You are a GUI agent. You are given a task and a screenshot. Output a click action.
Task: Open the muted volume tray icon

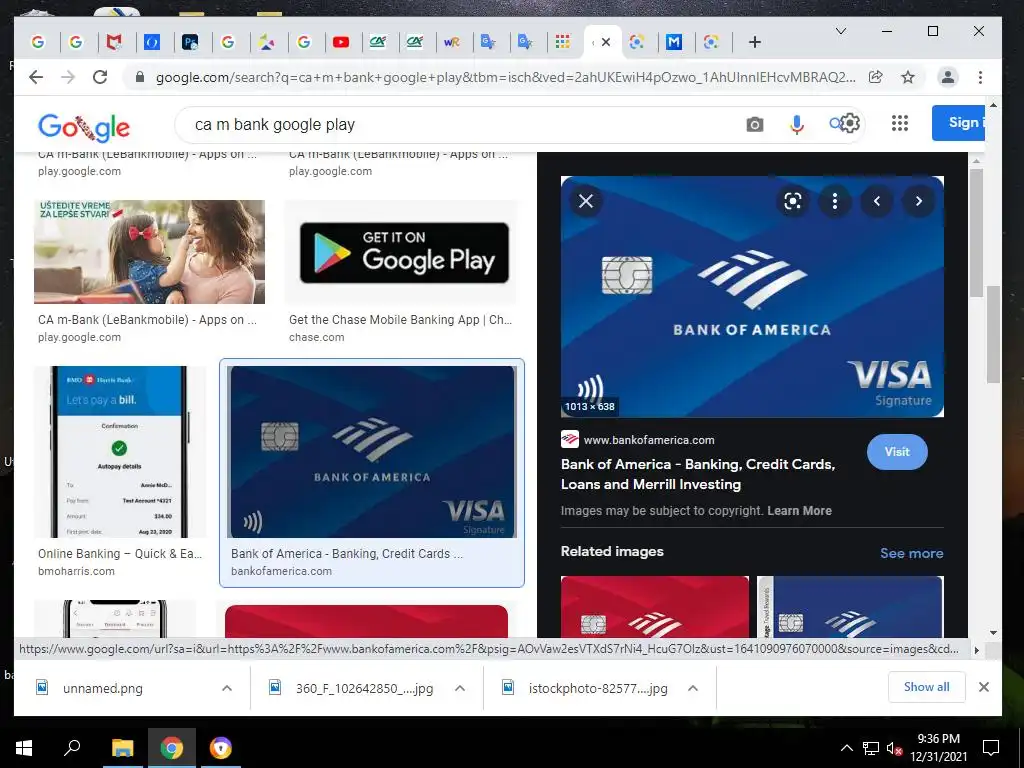pyautogui.click(x=894, y=748)
